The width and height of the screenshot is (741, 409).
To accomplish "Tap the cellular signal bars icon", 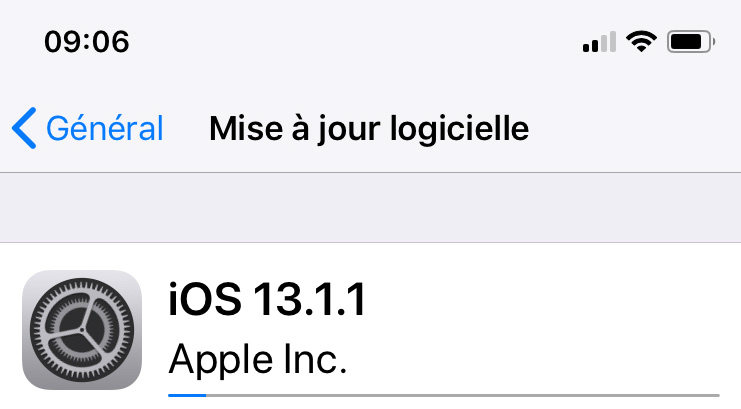I will coord(599,42).
